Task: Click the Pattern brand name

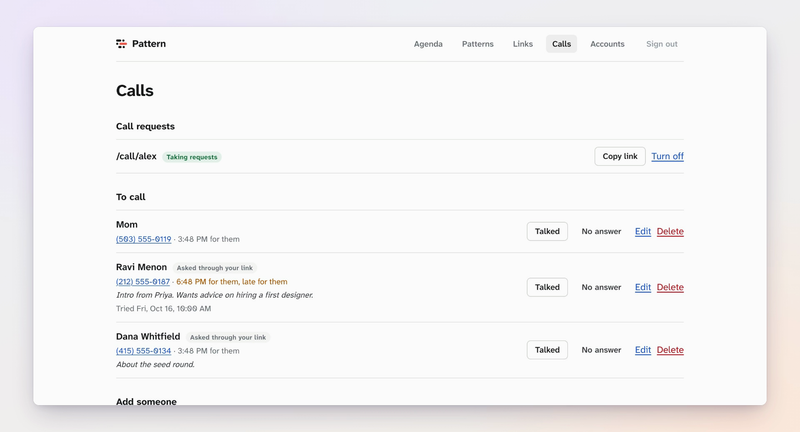Action: point(149,44)
